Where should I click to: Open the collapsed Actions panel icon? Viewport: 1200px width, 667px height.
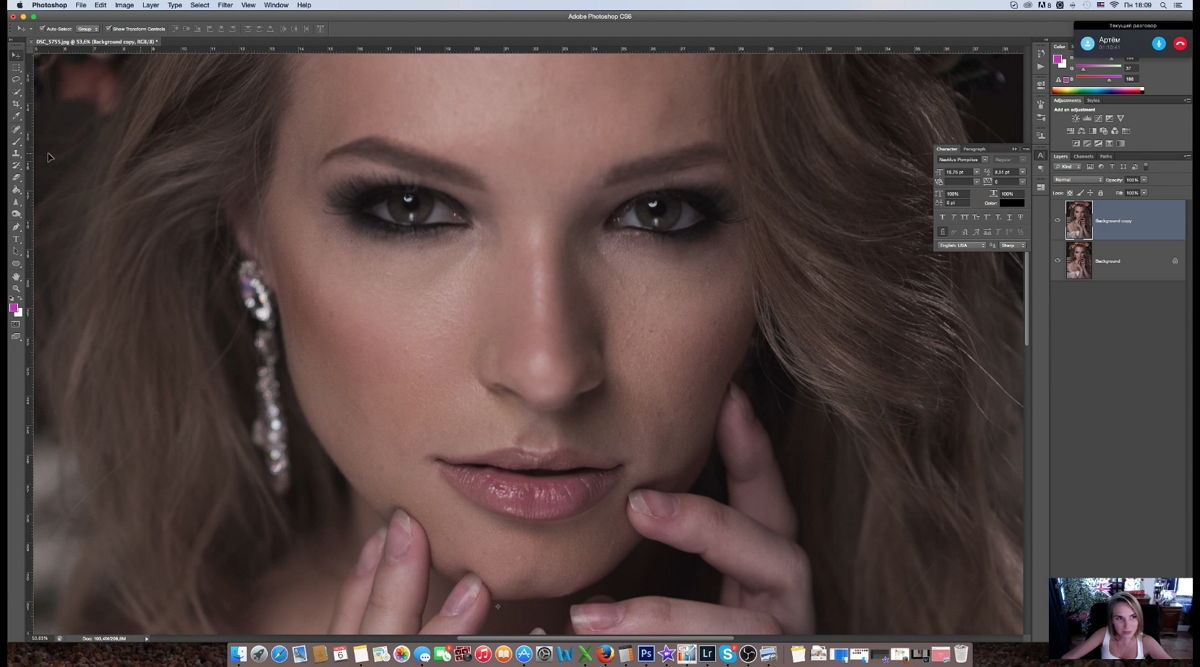coord(1041,67)
